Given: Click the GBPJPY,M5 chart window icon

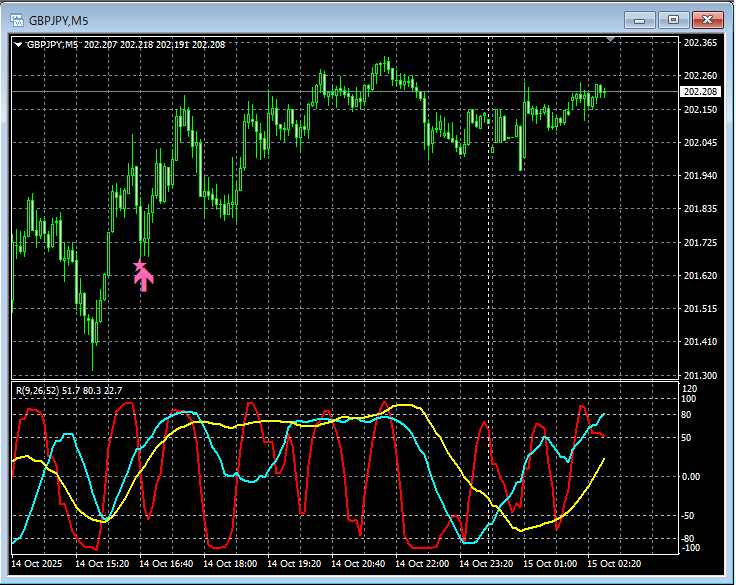Looking at the screenshot, I should coord(17,20).
